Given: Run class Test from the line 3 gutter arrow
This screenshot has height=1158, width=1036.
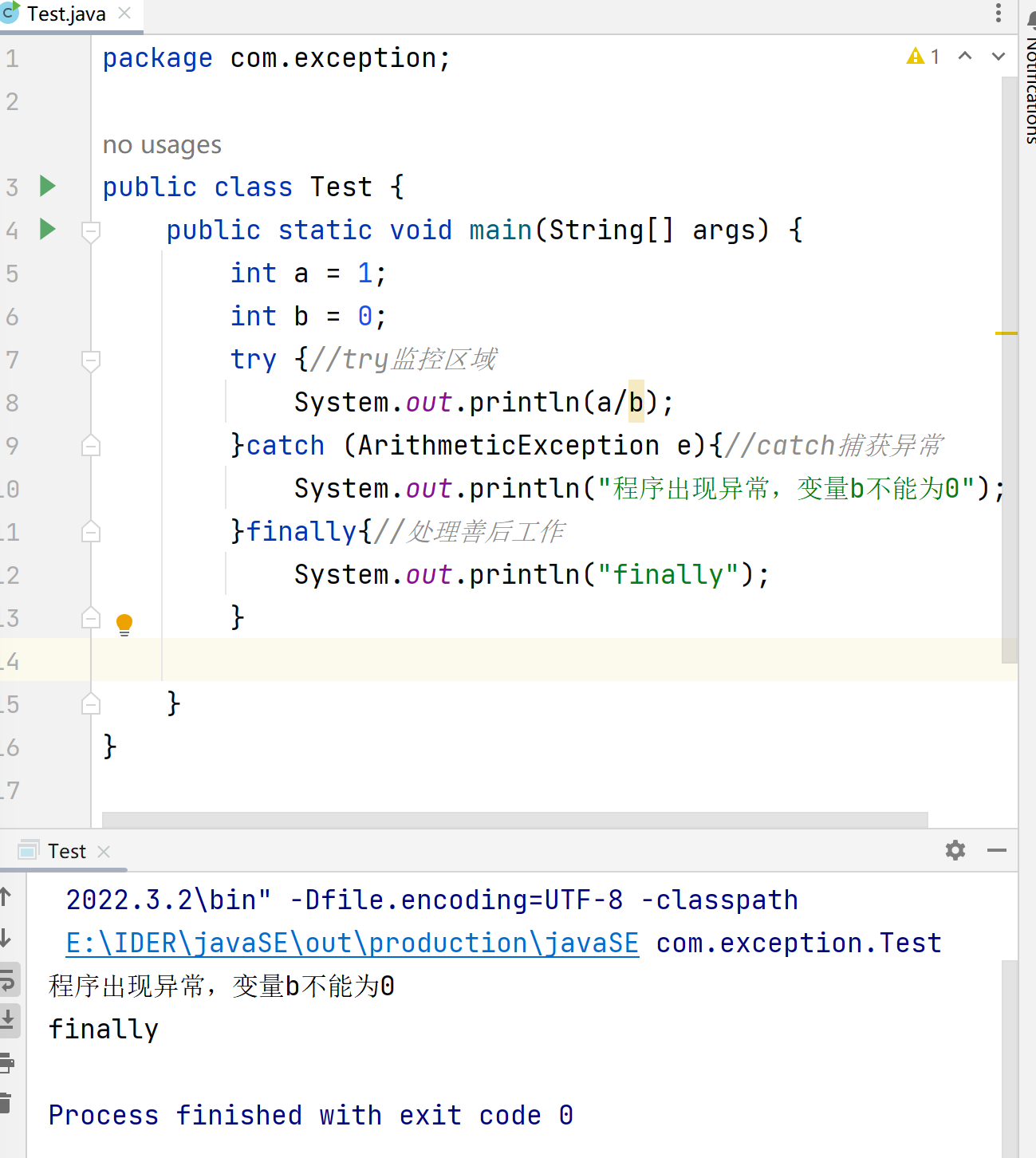Looking at the screenshot, I should point(48,186).
